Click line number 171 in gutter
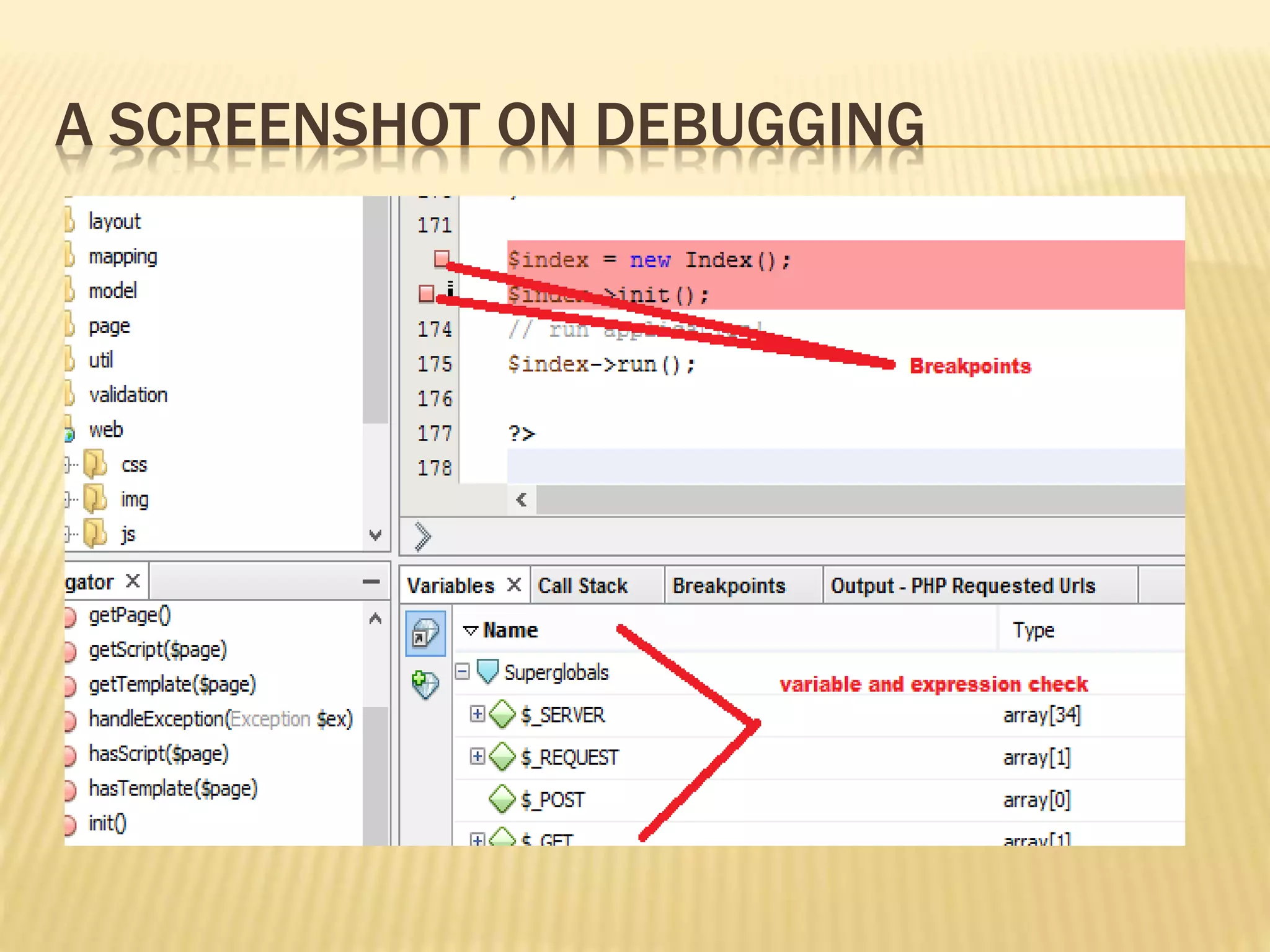 (x=434, y=225)
